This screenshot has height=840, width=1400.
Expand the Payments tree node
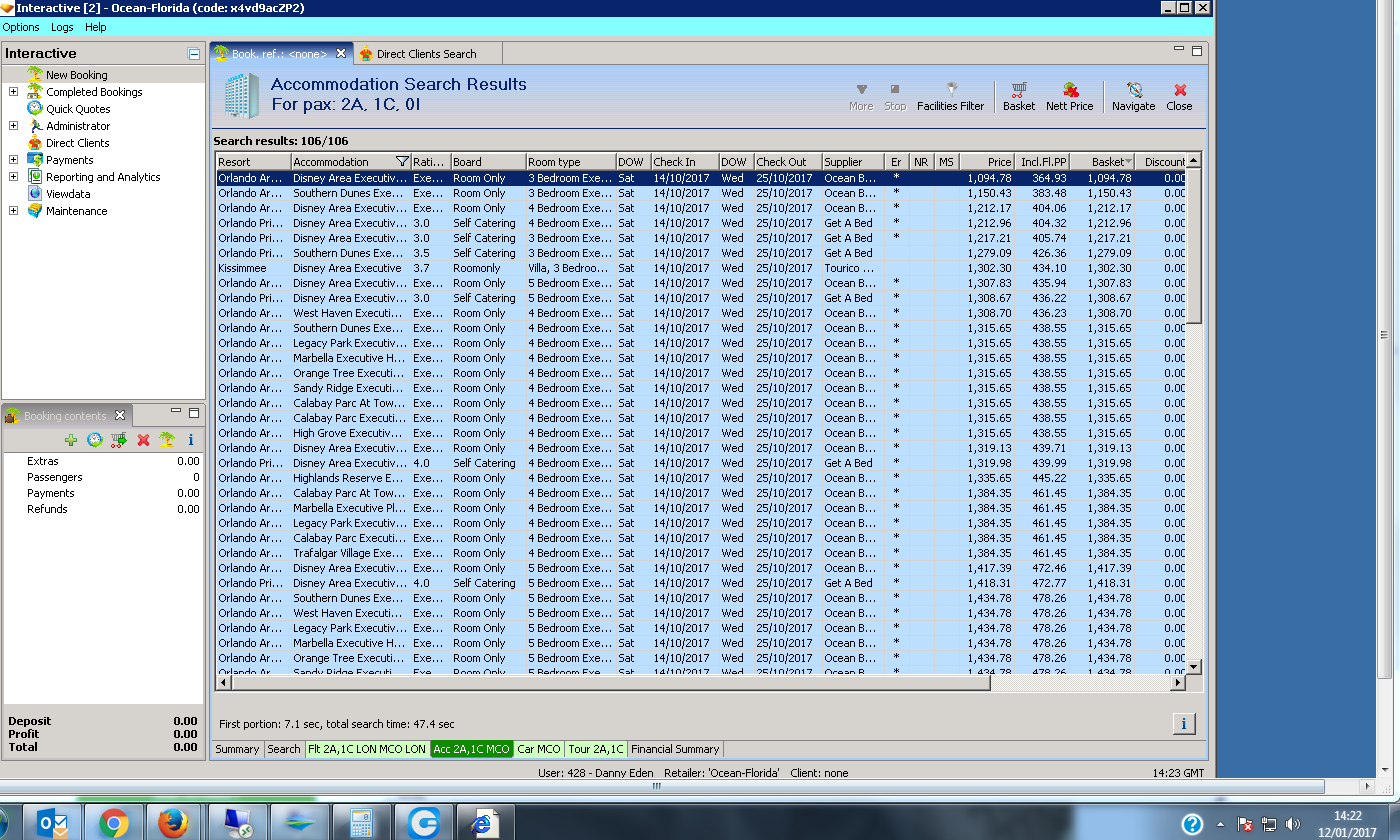click(14, 160)
